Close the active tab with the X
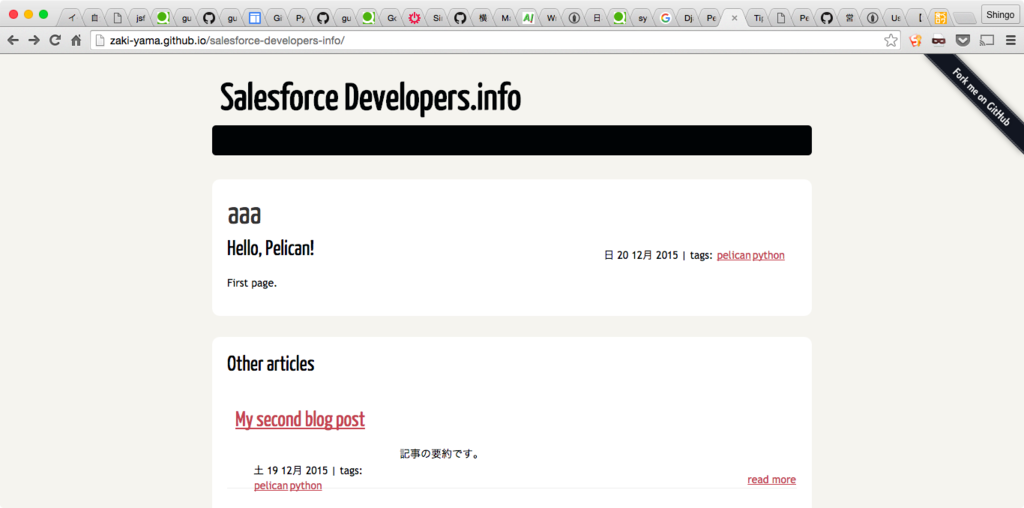This screenshot has width=1024, height=508. click(x=734, y=18)
